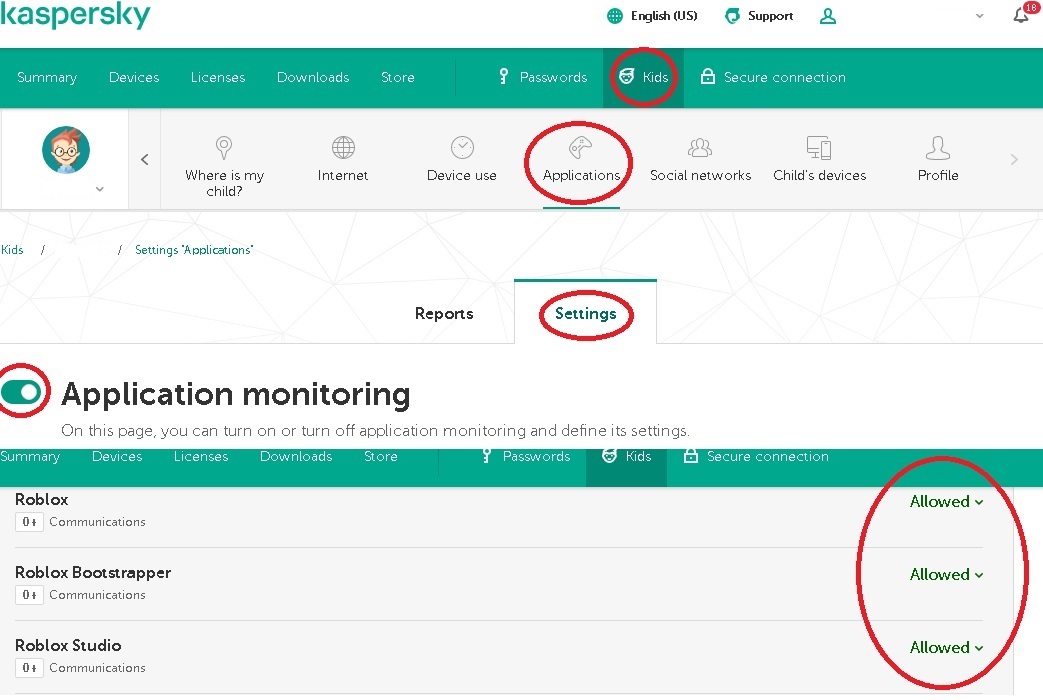
Task: Click the user account profile icon
Action: [x=827, y=16]
